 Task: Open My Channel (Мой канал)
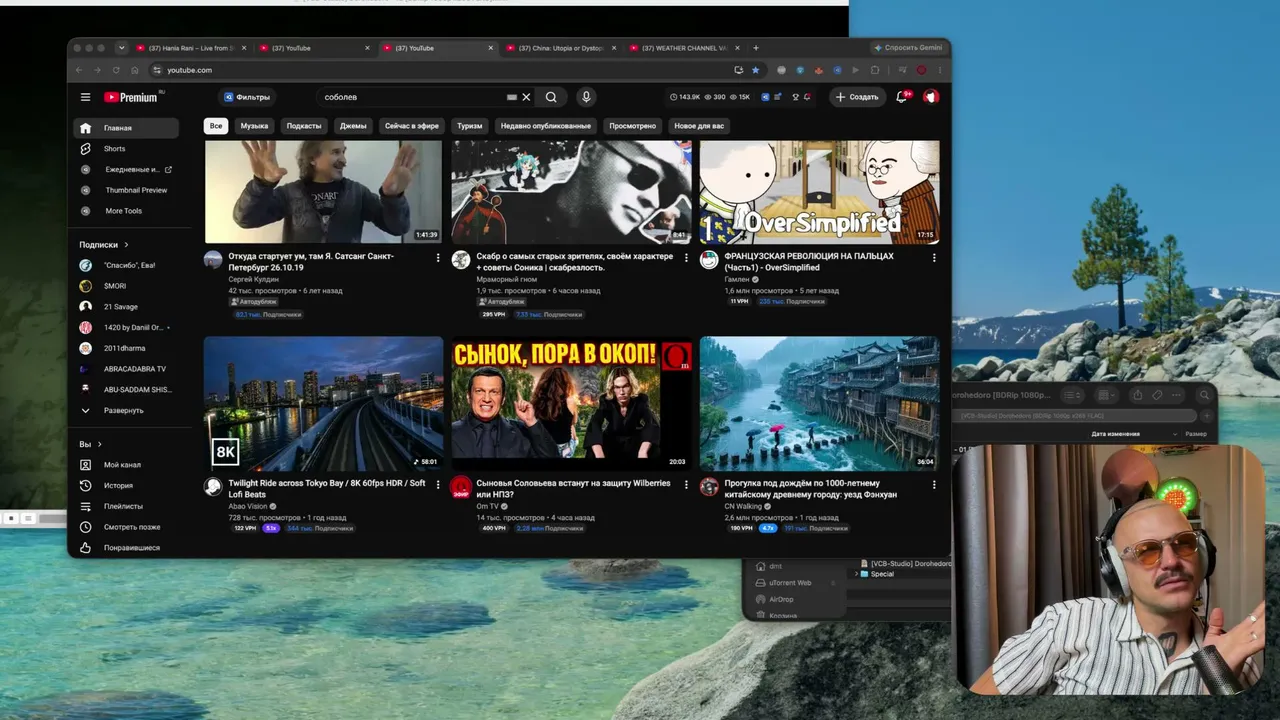coord(126,465)
